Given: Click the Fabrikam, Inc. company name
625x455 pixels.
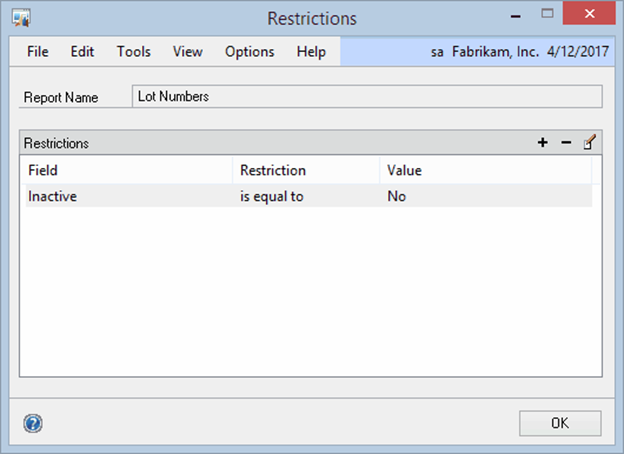Looking at the screenshot, I should coord(495,52).
